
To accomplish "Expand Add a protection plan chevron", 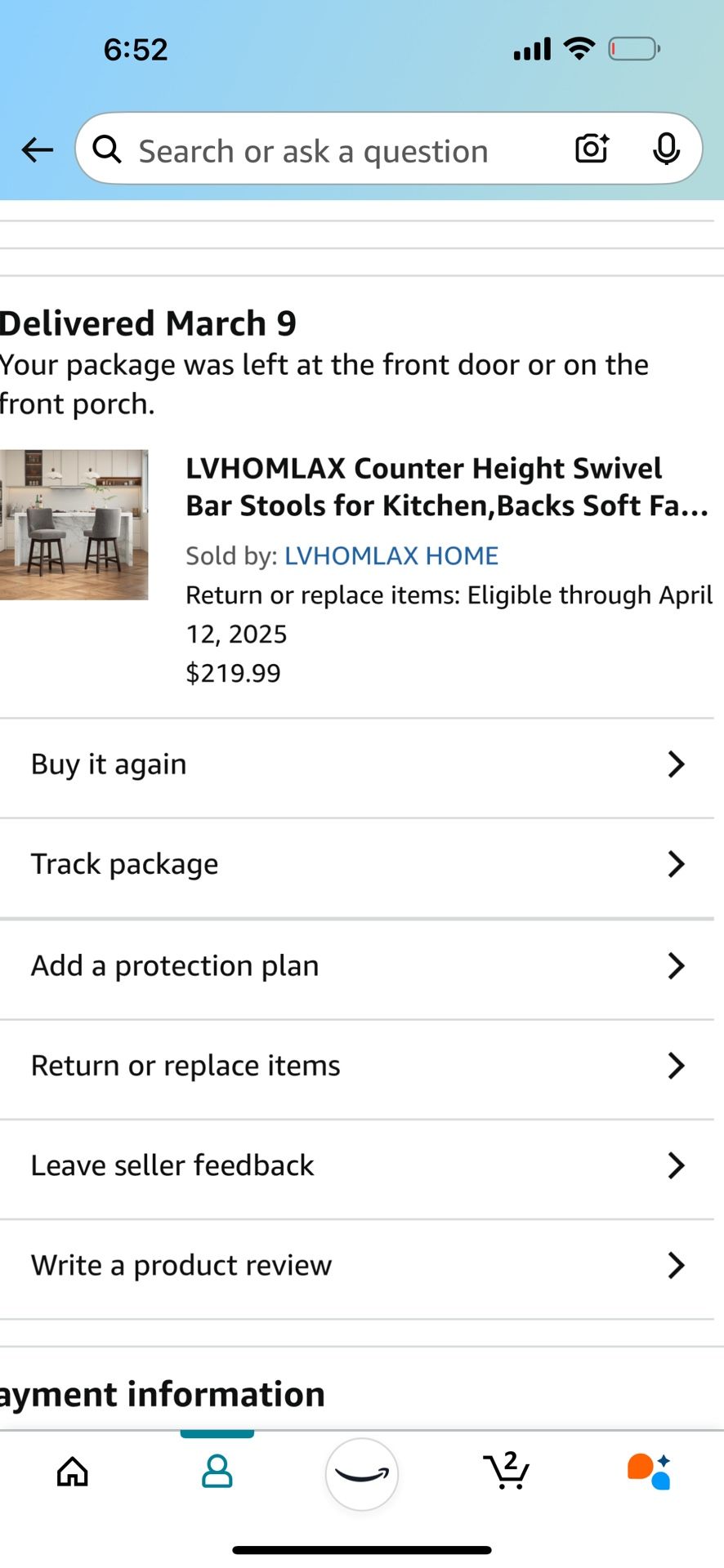I will click(675, 965).
